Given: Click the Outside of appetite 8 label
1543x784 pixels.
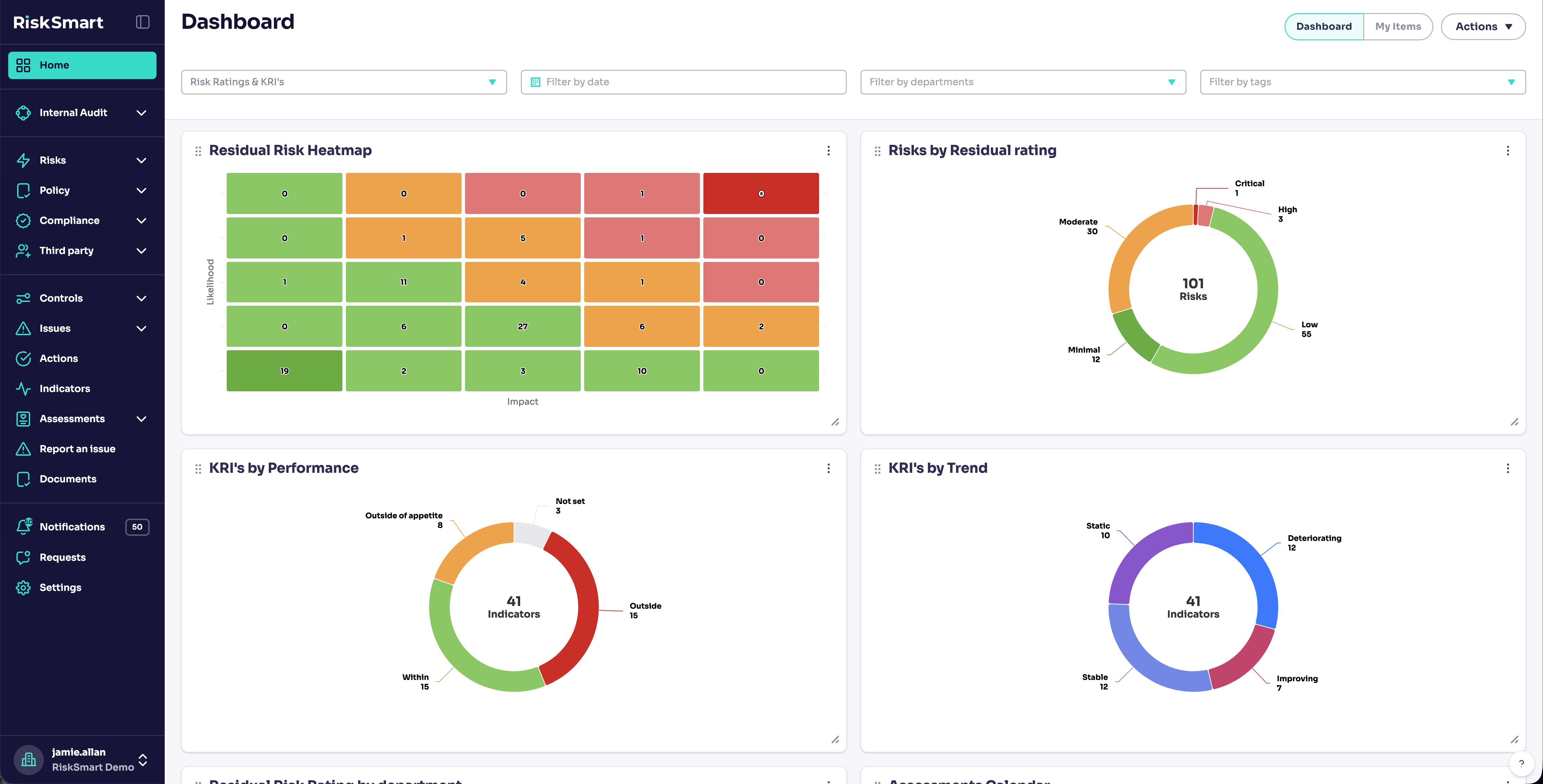Looking at the screenshot, I should (404, 520).
